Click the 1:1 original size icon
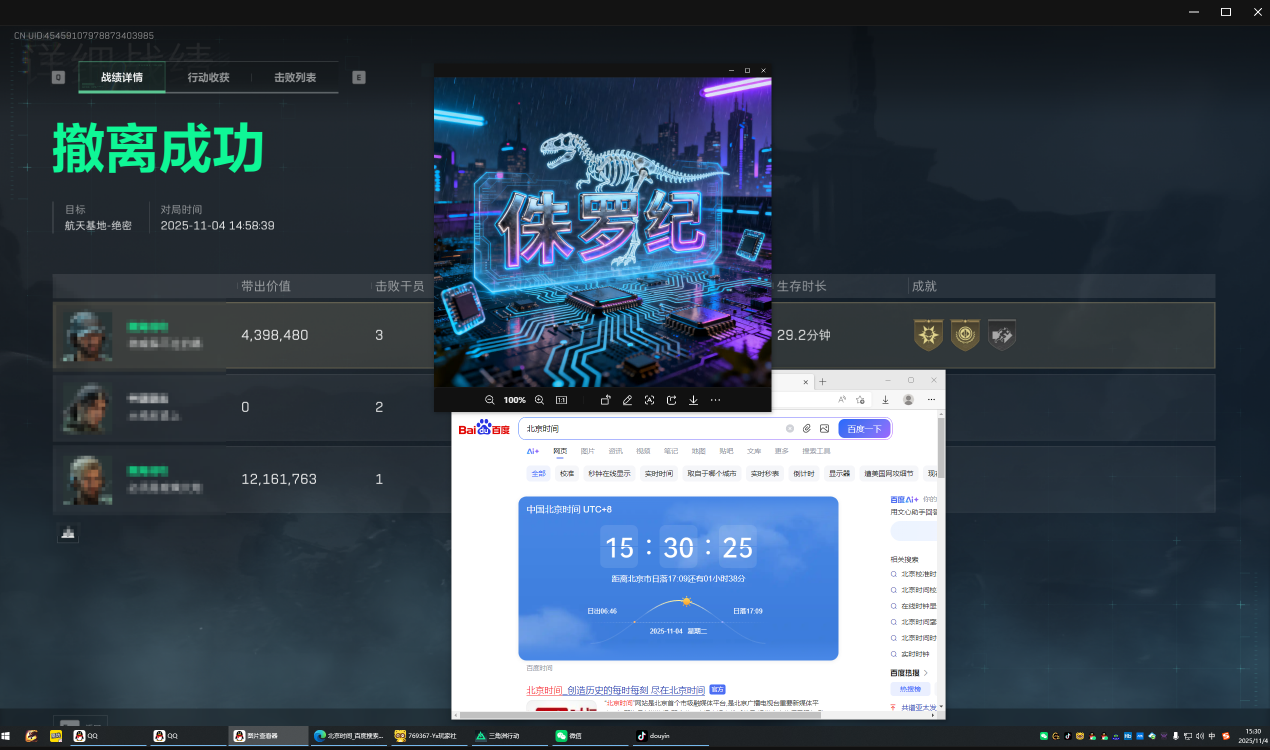Screen dimensions: 1270x750 (x=561, y=400)
